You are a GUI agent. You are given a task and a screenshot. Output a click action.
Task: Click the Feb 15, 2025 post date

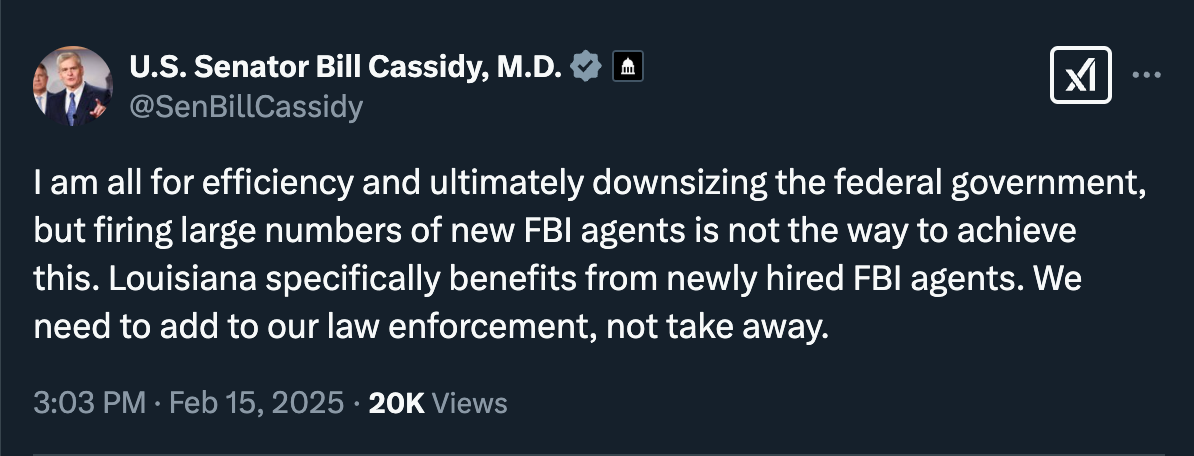pos(259,403)
